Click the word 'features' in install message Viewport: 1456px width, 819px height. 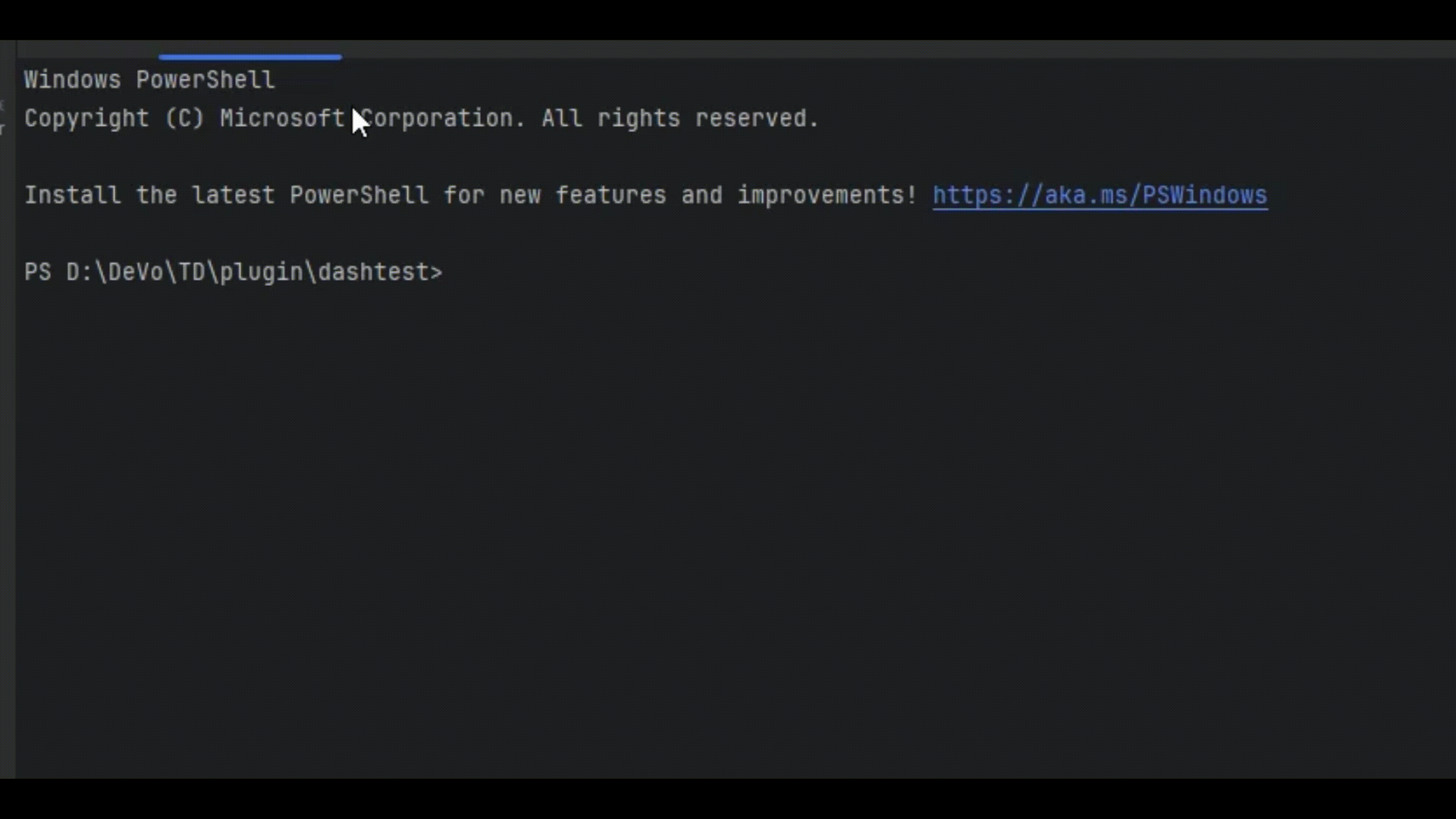tap(610, 195)
